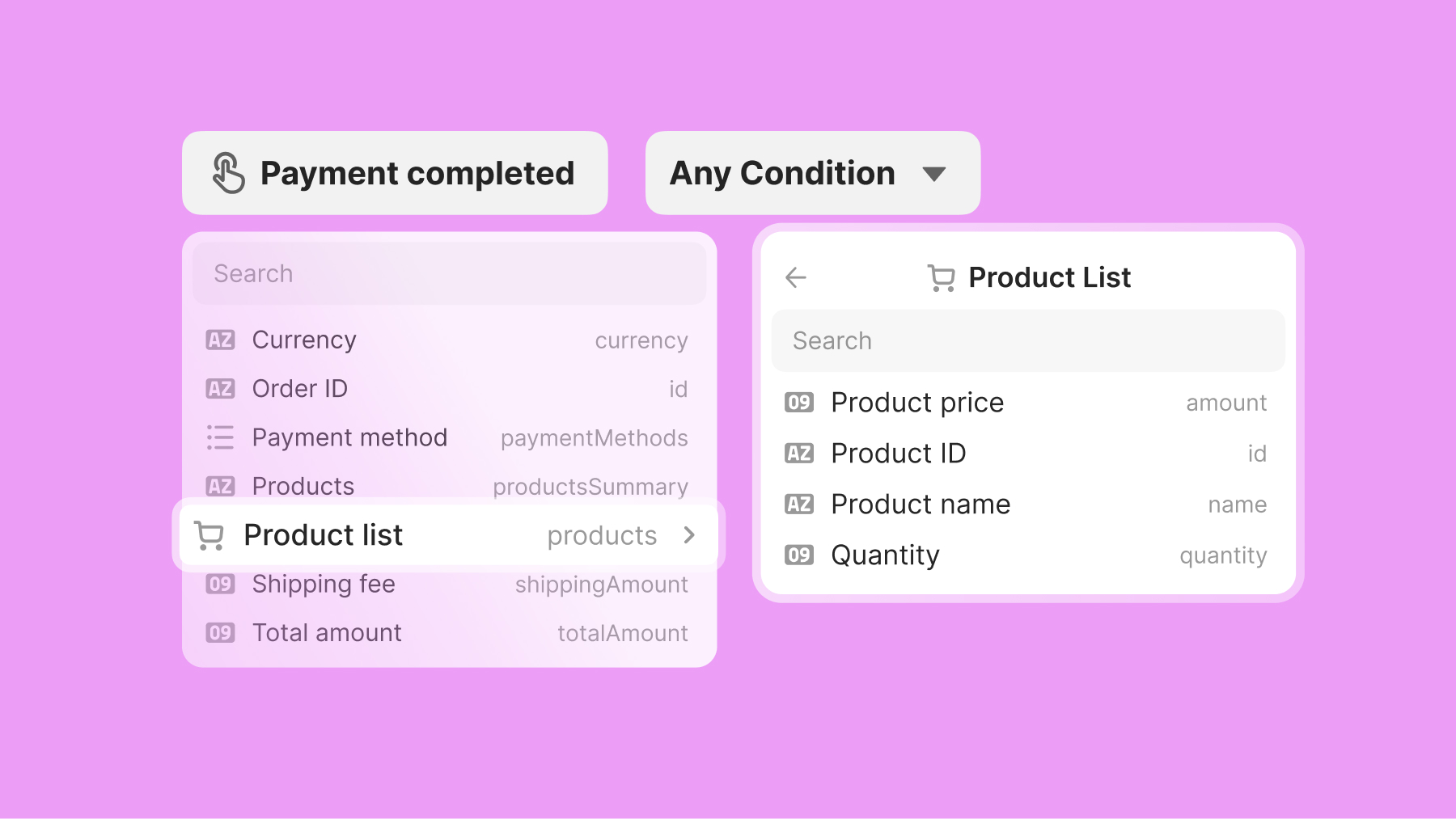Pick the Total amount field
Image resolution: width=1456 pixels, height=819 pixels.
pyautogui.click(x=327, y=633)
